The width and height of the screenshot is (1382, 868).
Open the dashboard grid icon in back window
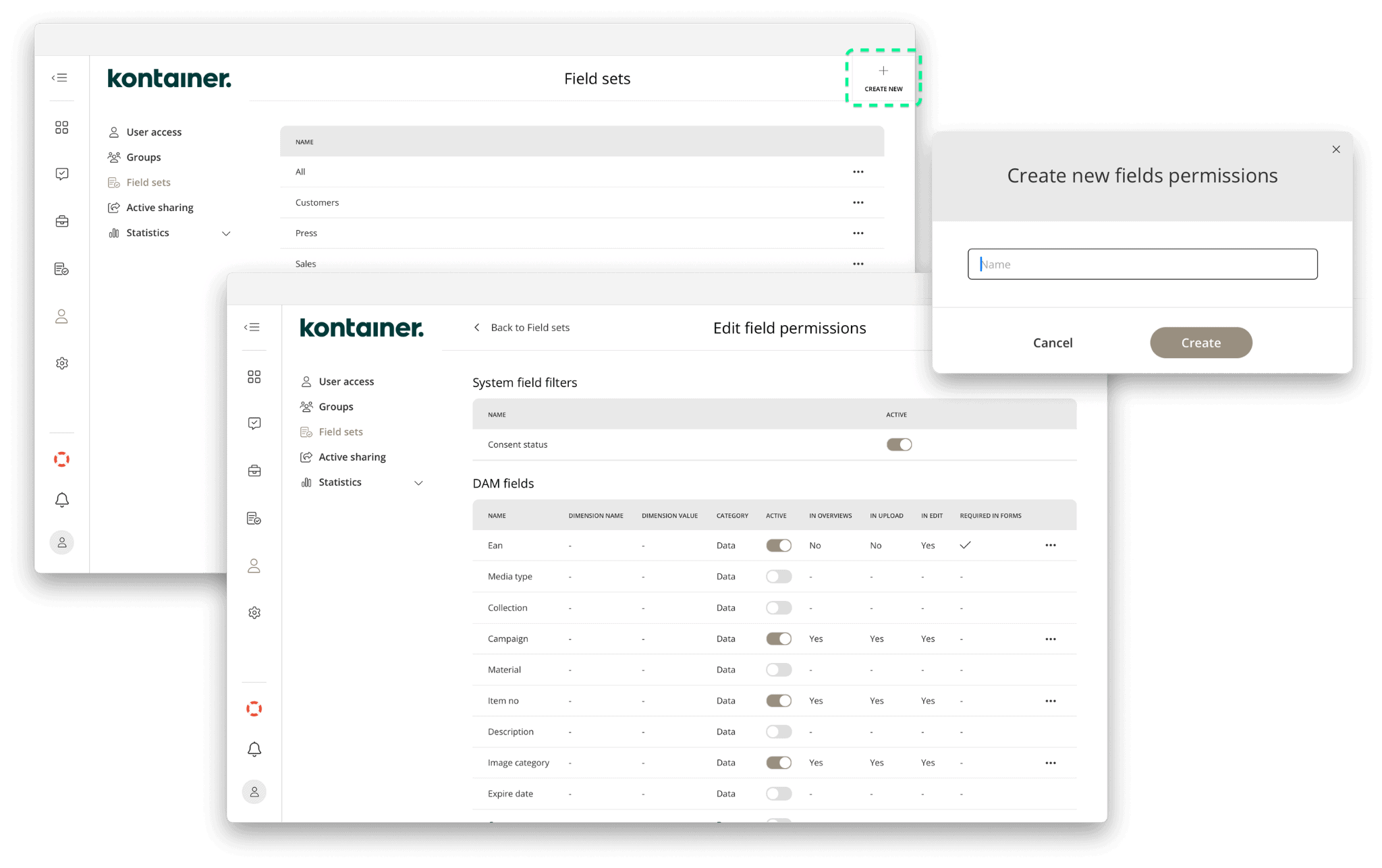(x=61, y=127)
